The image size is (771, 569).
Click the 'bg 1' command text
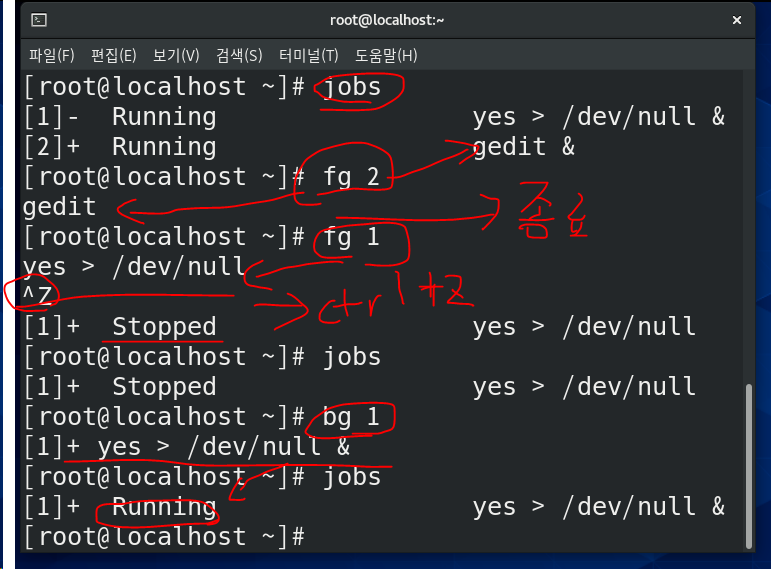click(x=351, y=417)
